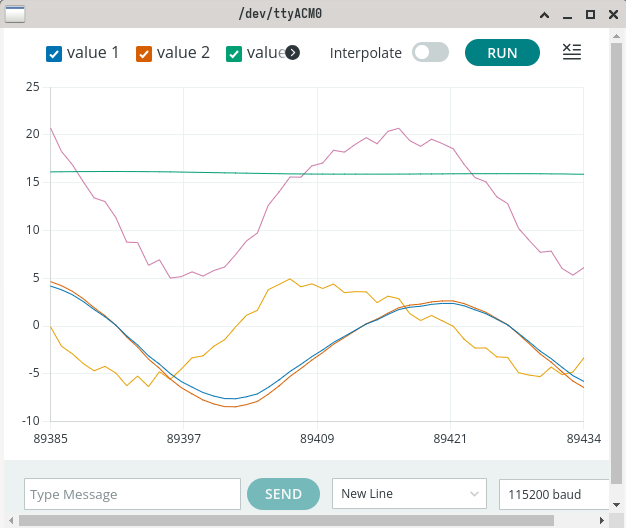Uncheck the orange value 2 checkbox
The width and height of the screenshot is (626, 528).
point(144,54)
